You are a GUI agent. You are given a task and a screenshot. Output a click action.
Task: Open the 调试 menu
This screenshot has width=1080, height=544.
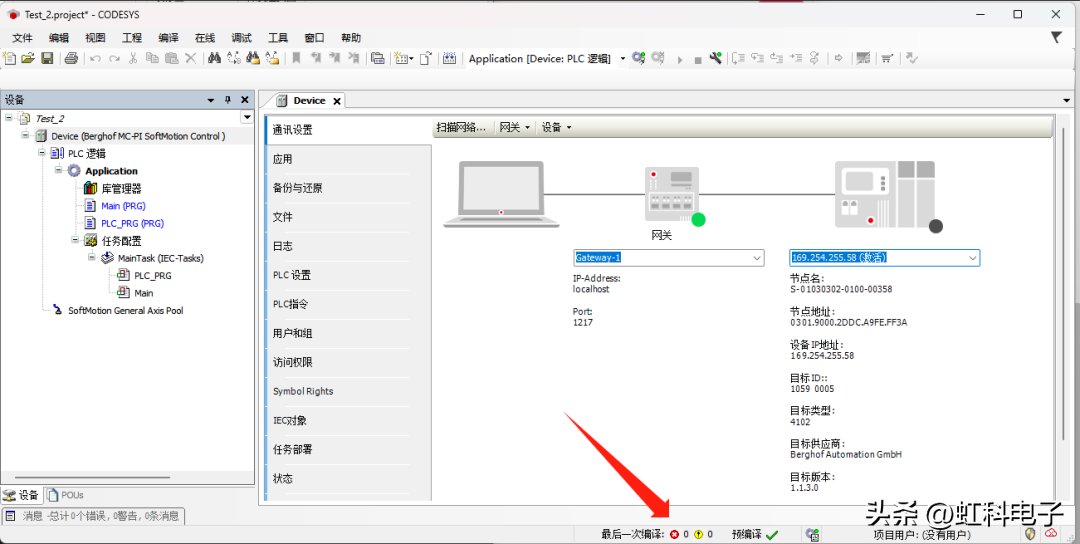[x=241, y=38]
